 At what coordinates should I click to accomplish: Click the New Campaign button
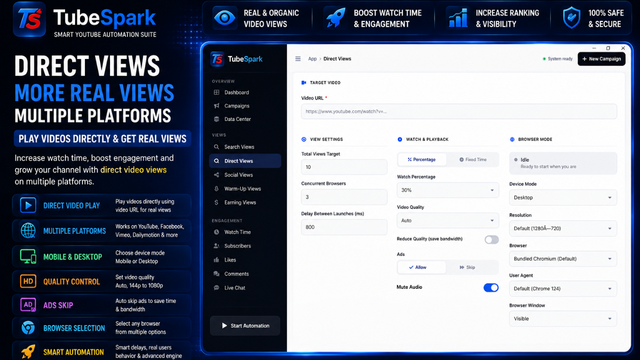point(601,59)
